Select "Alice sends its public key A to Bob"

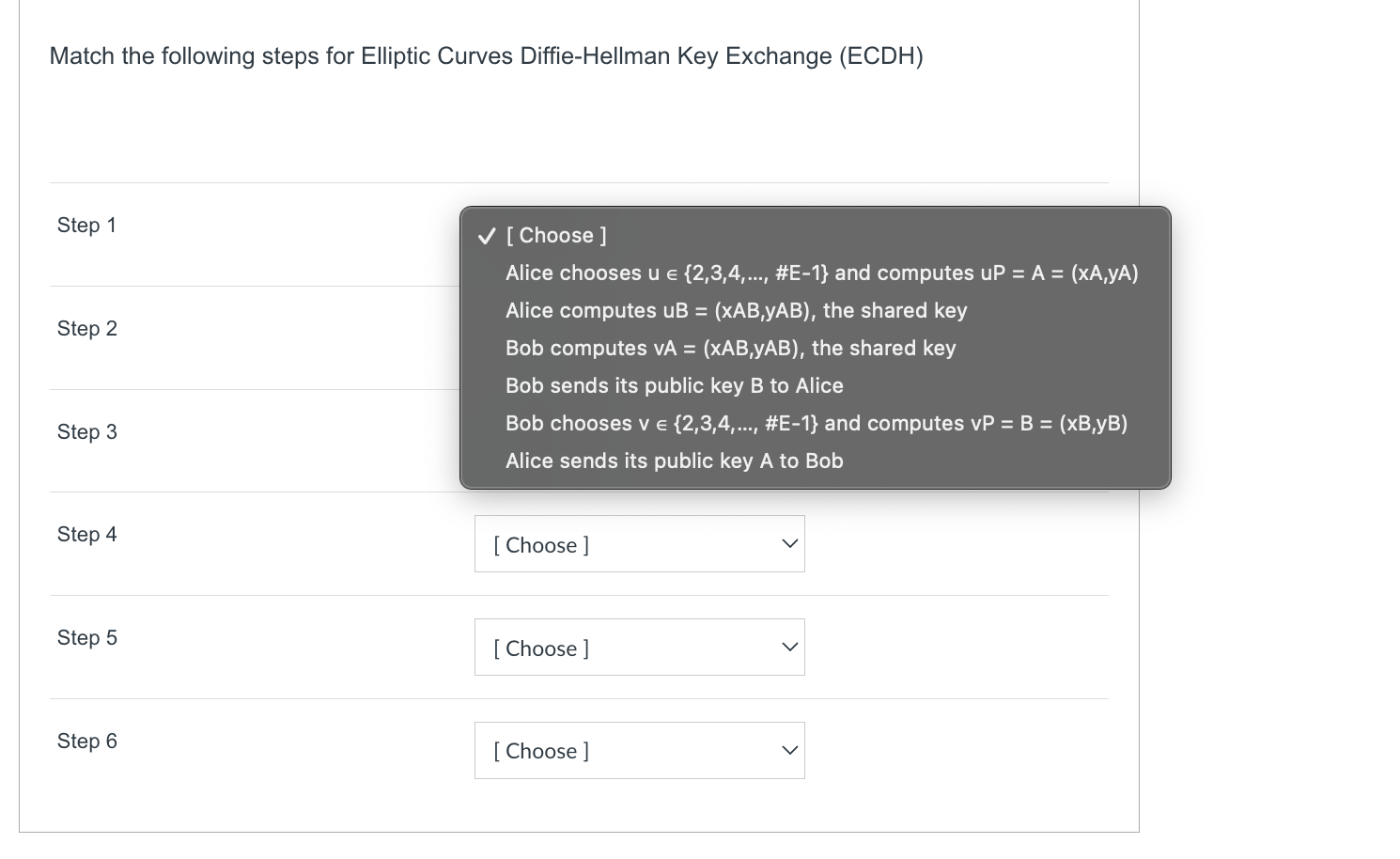pyautogui.click(x=674, y=461)
